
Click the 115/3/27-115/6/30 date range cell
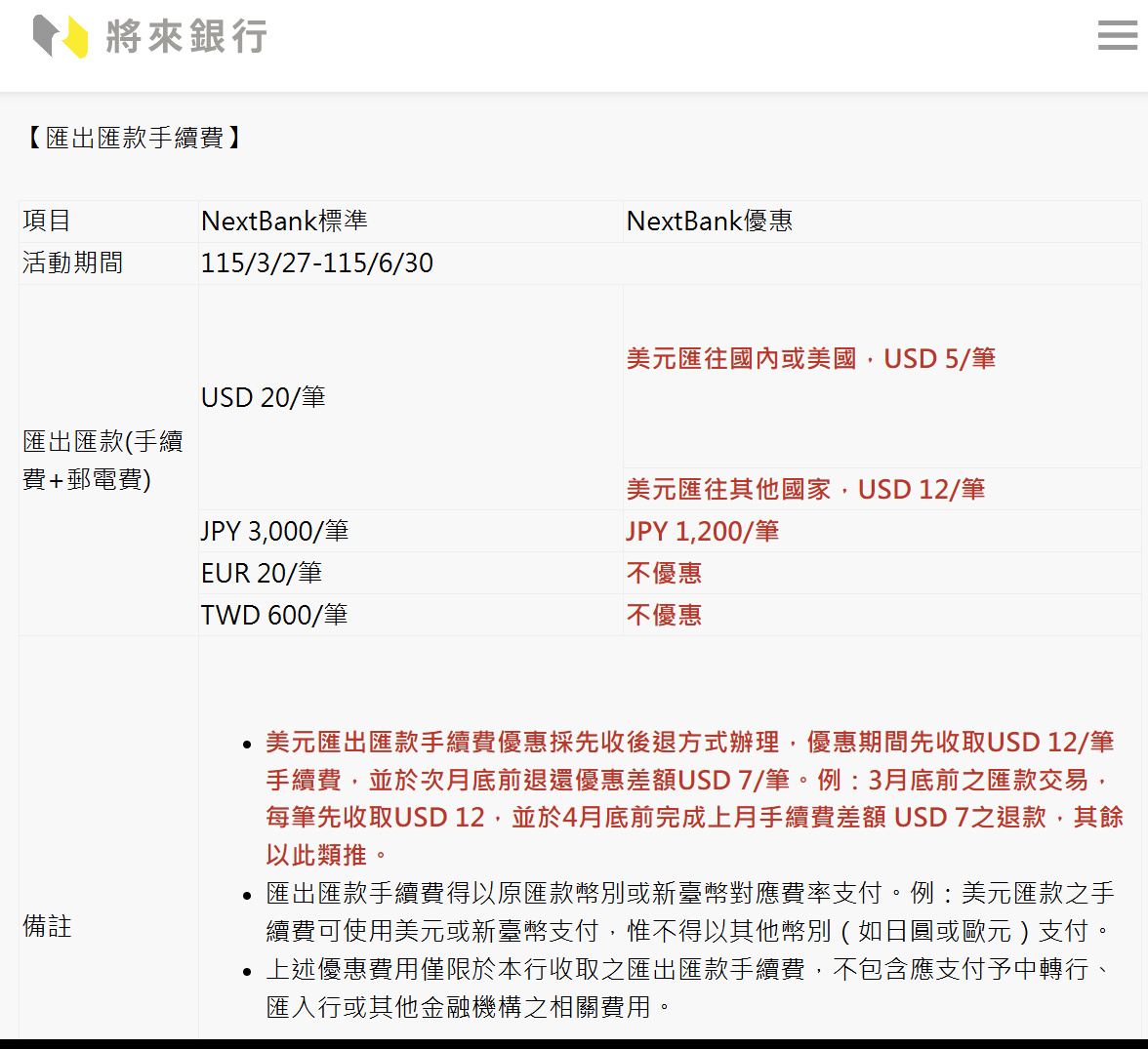click(x=316, y=262)
